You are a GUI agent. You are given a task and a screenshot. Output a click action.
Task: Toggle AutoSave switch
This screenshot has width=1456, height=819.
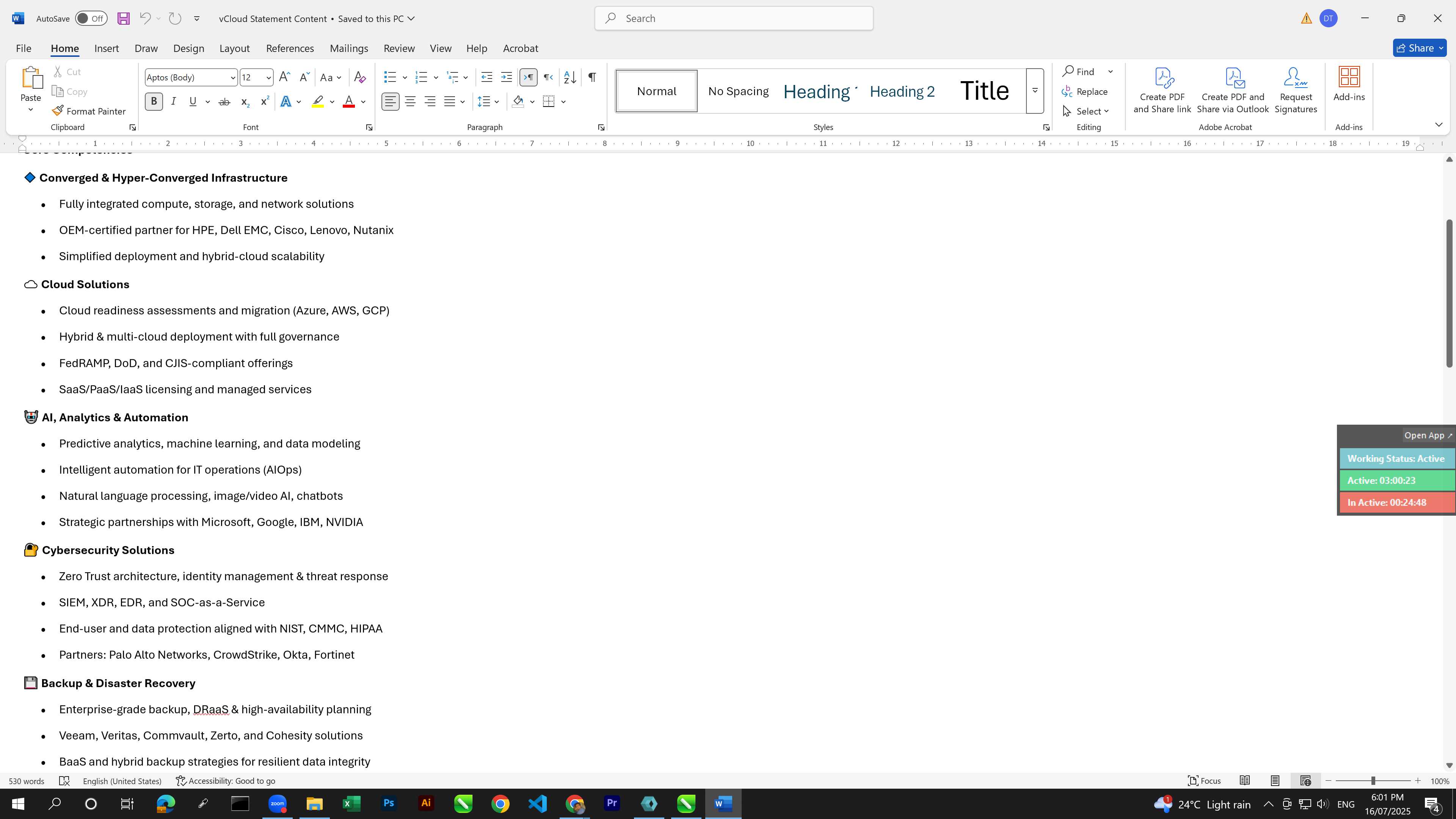[91, 19]
